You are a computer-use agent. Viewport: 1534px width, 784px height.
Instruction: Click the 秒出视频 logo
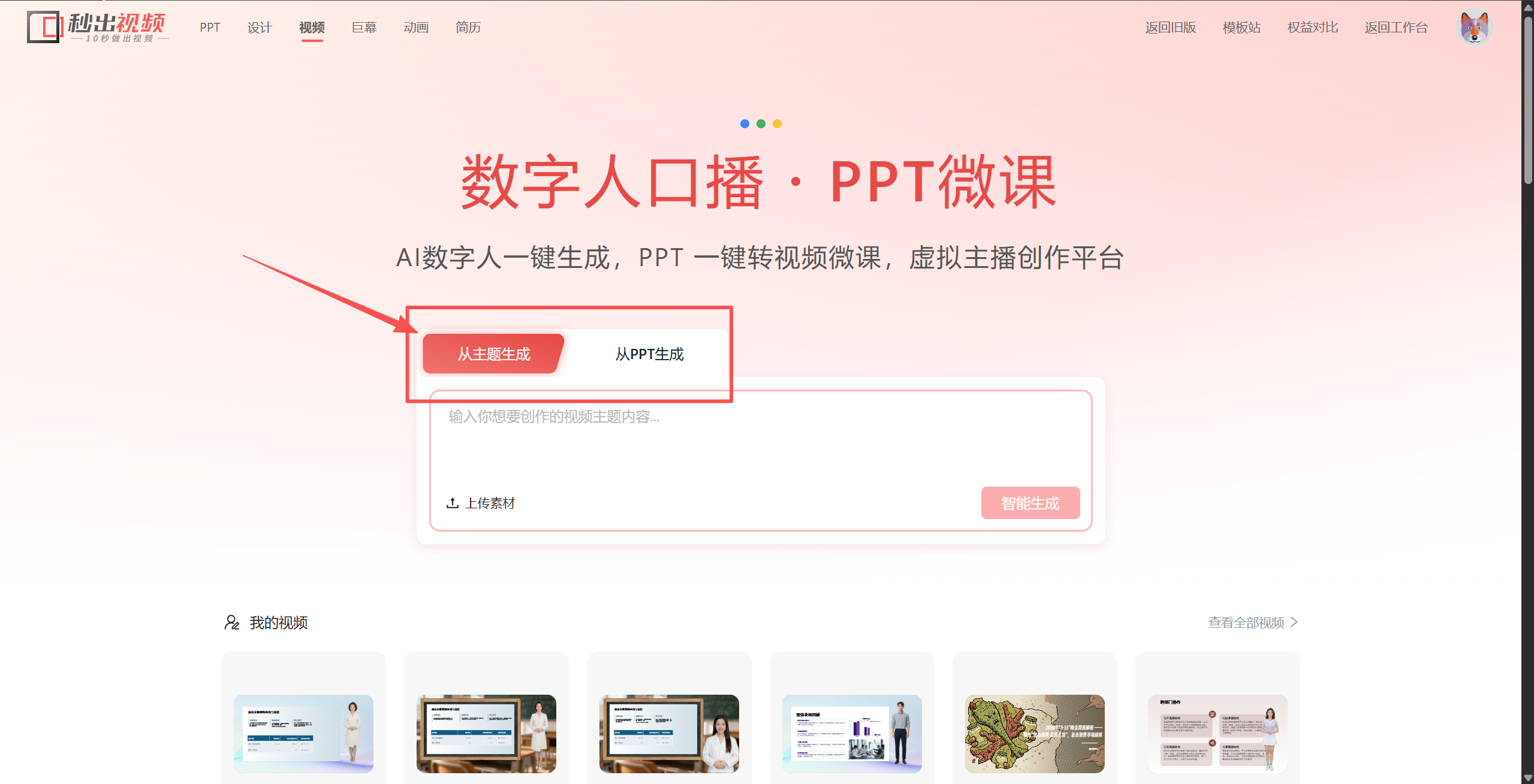click(98, 28)
